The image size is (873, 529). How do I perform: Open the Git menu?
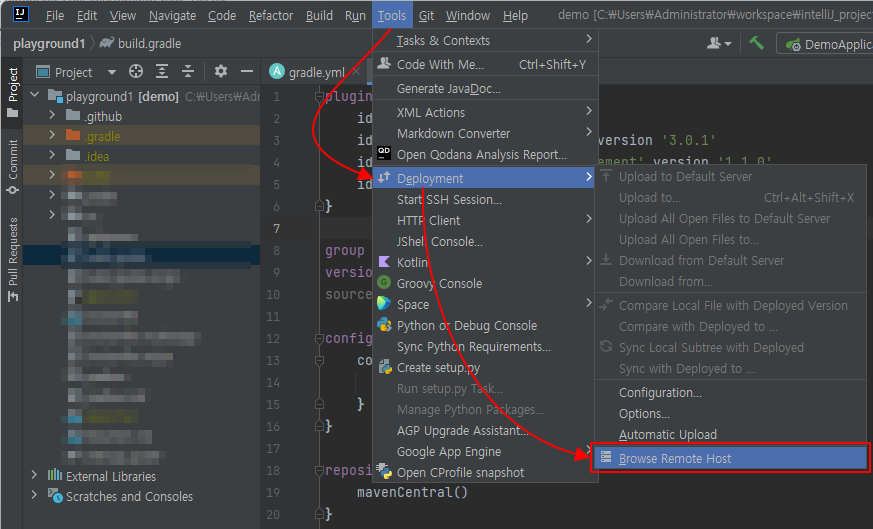pyautogui.click(x=426, y=16)
